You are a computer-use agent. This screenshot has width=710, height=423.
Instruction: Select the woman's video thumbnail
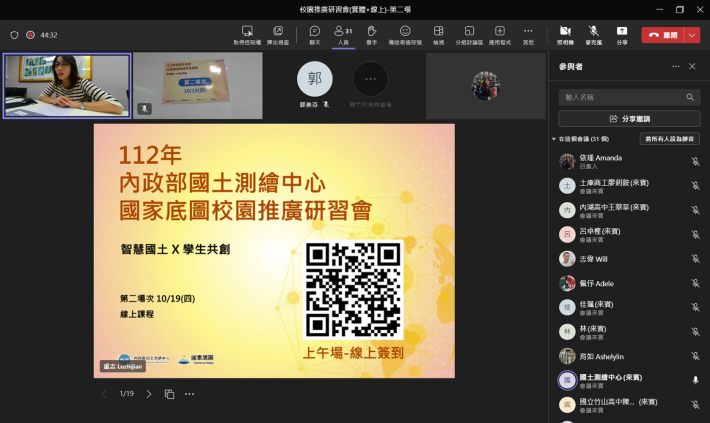point(67,86)
